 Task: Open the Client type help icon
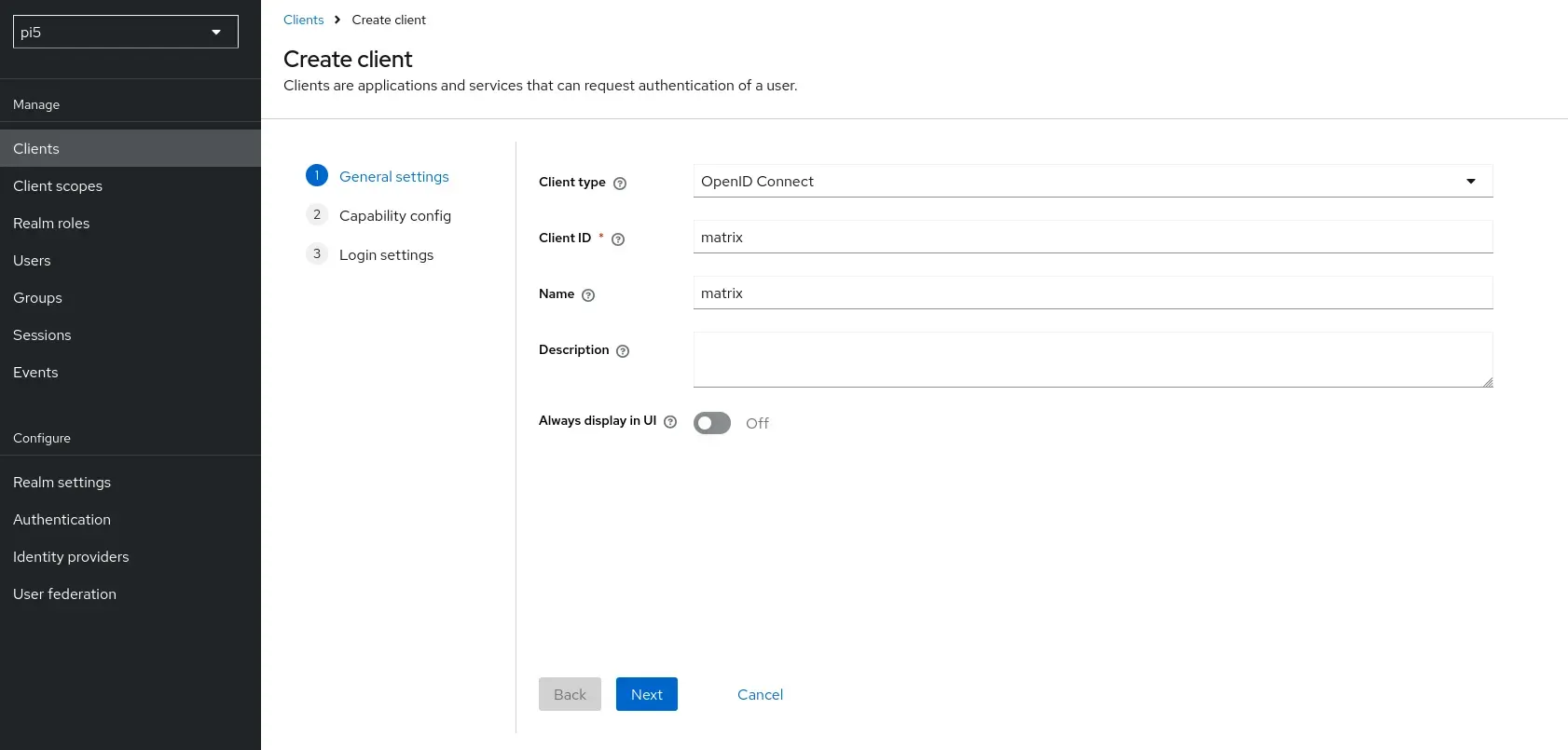tap(620, 184)
